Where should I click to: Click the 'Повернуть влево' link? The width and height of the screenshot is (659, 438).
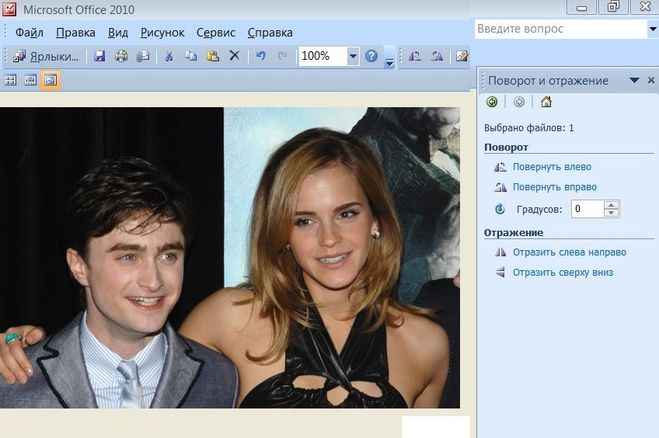click(552, 166)
